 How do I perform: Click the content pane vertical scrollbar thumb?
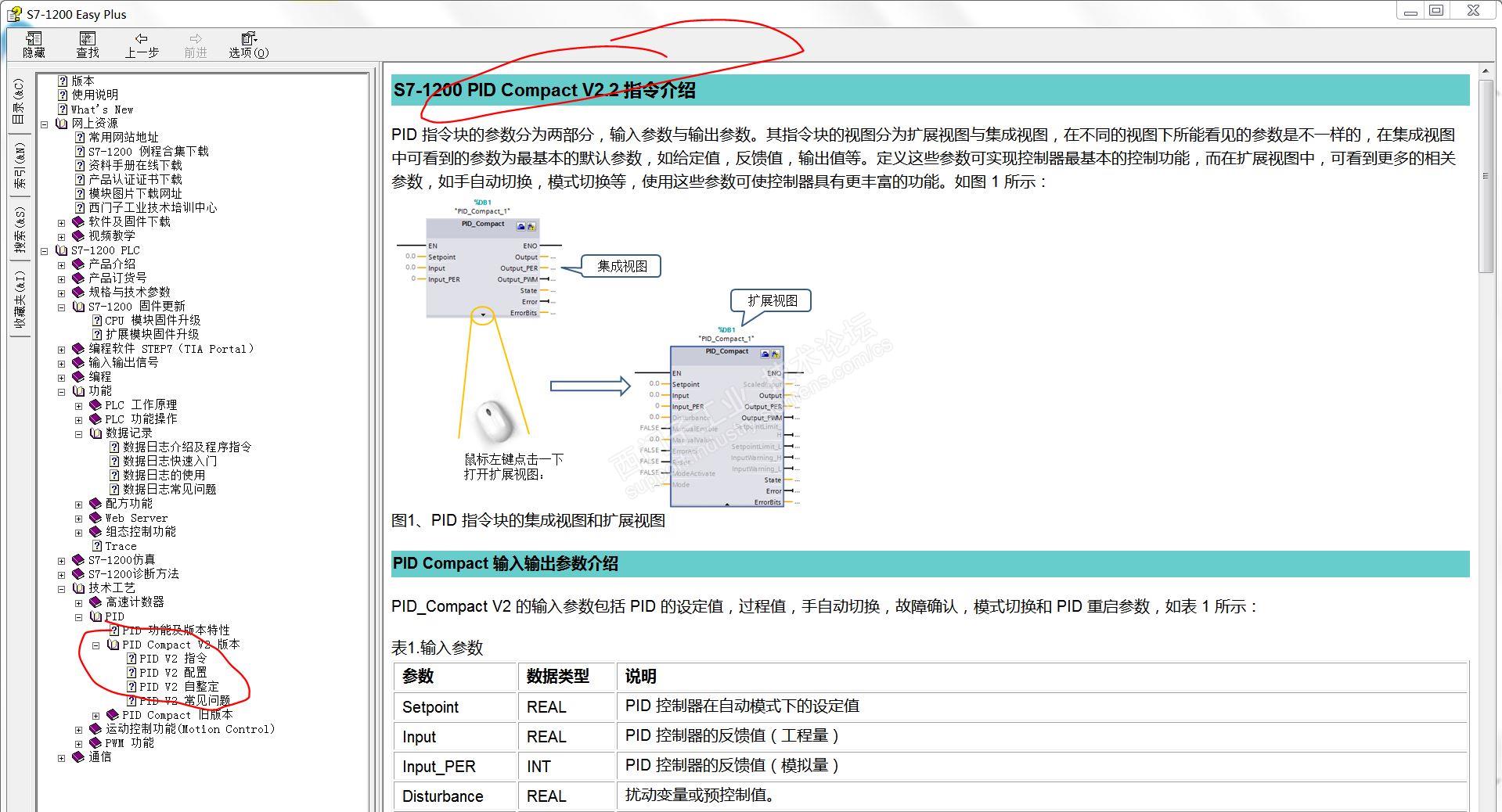click(1486, 176)
